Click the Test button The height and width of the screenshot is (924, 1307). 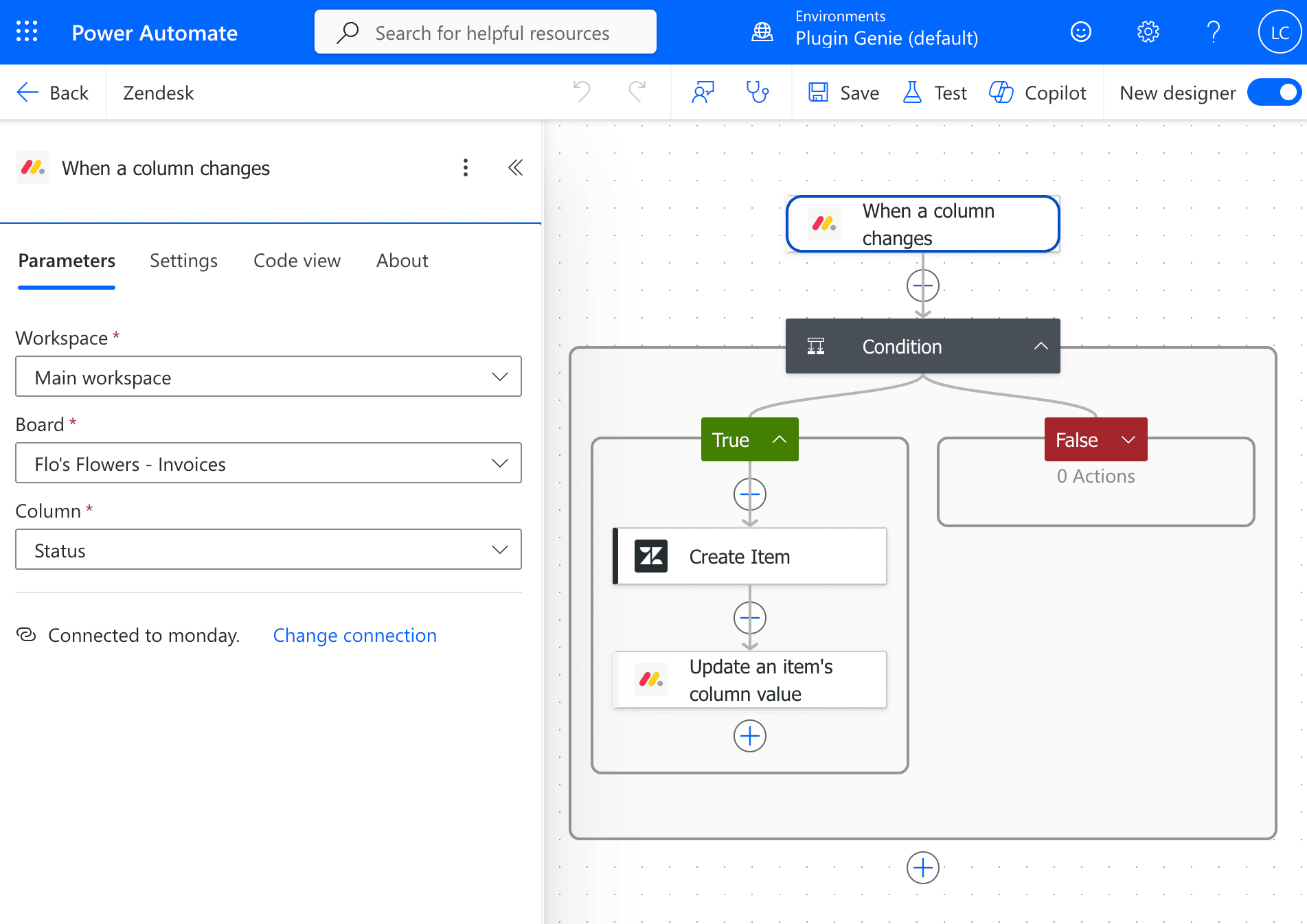click(934, 92)
